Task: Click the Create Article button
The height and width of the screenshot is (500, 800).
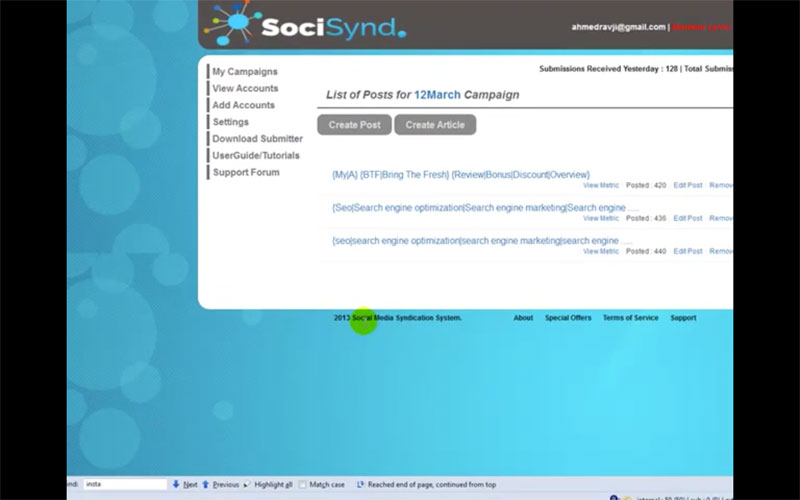Action: coord(435,125)
